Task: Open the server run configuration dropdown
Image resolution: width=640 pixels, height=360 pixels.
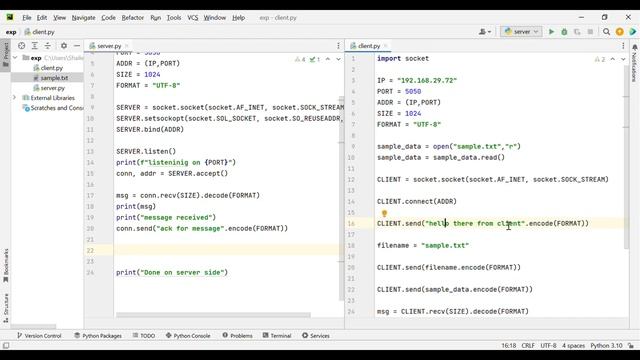Action: click(521, 31)
